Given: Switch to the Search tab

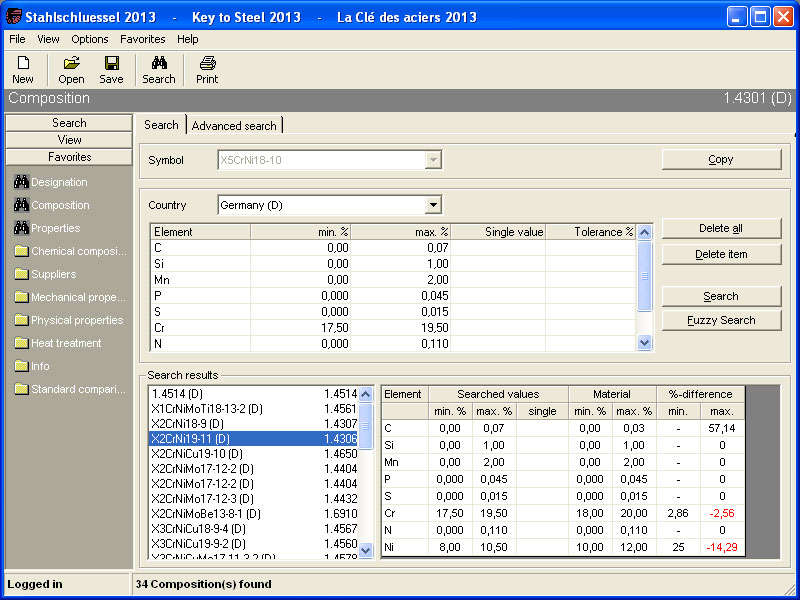Looking at the screenshot, I should 161,124.
